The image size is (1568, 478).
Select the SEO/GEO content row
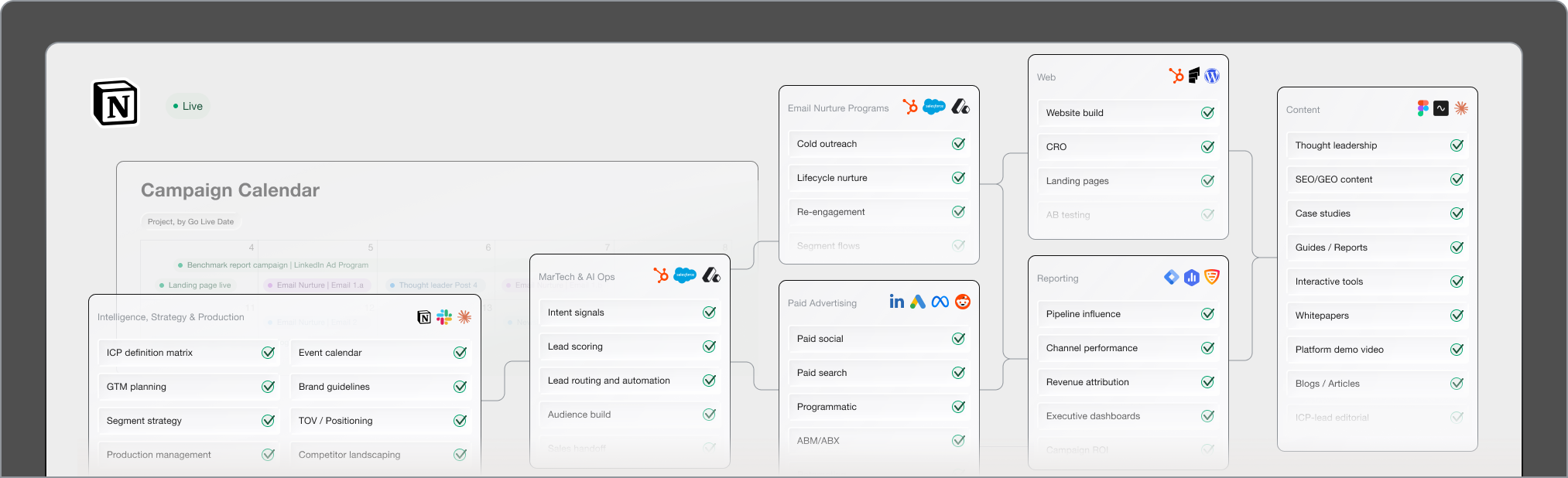click(1378, 179)
